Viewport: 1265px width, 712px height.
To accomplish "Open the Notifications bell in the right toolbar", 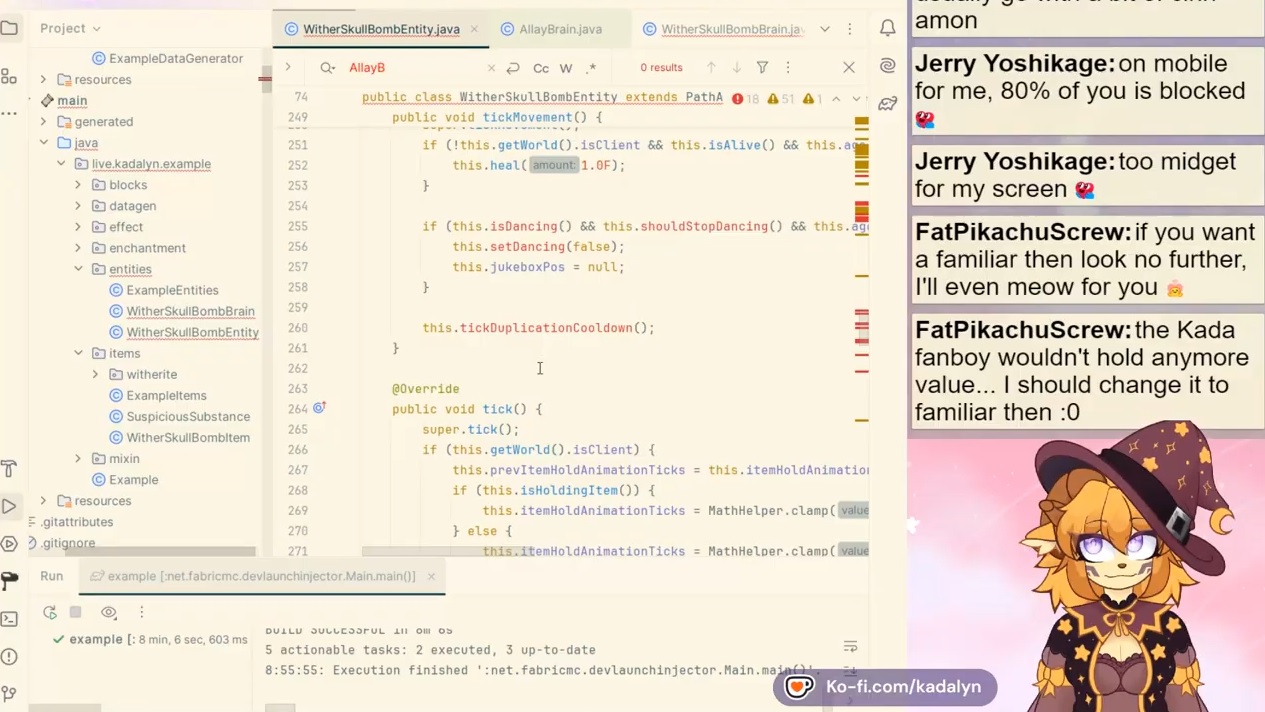I will coord(887,29).
